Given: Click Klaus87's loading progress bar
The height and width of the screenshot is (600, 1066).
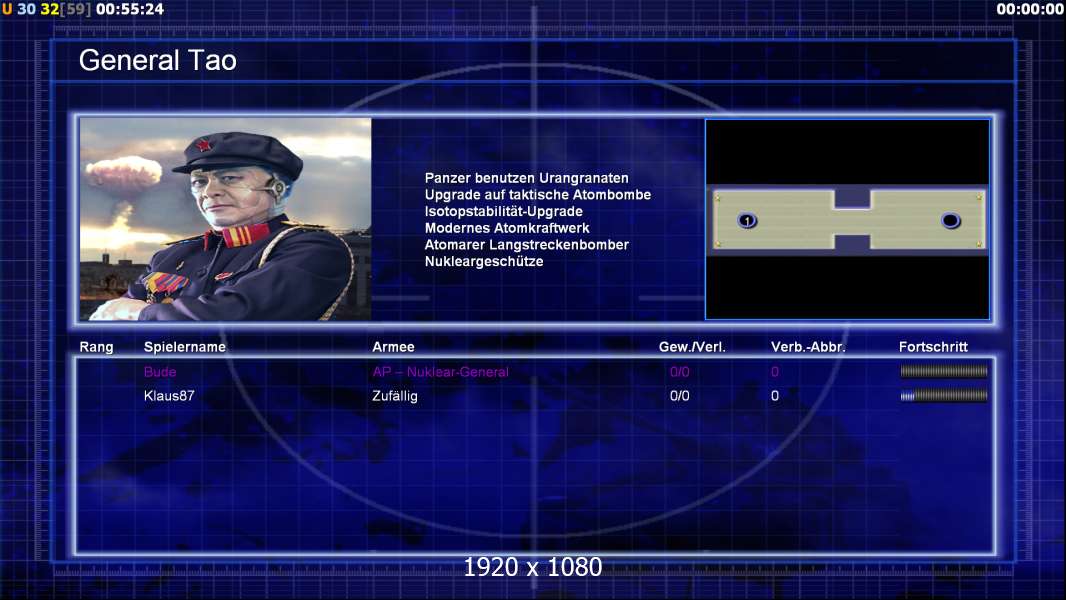Looking at the screenshot, I should pos(944,395).
